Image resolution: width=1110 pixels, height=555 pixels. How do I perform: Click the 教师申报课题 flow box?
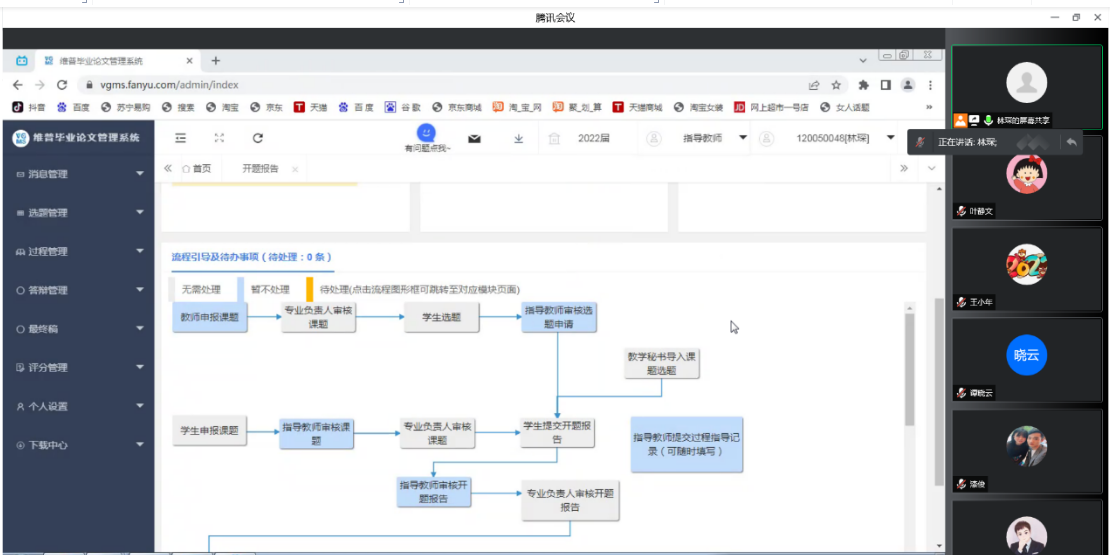tap(209, 317)
